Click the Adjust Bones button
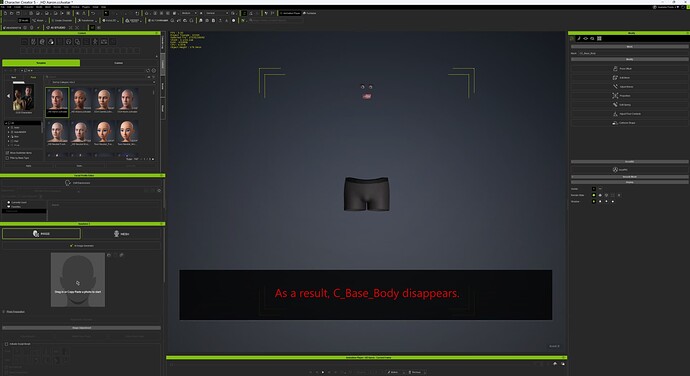 [x=630, y=87]
